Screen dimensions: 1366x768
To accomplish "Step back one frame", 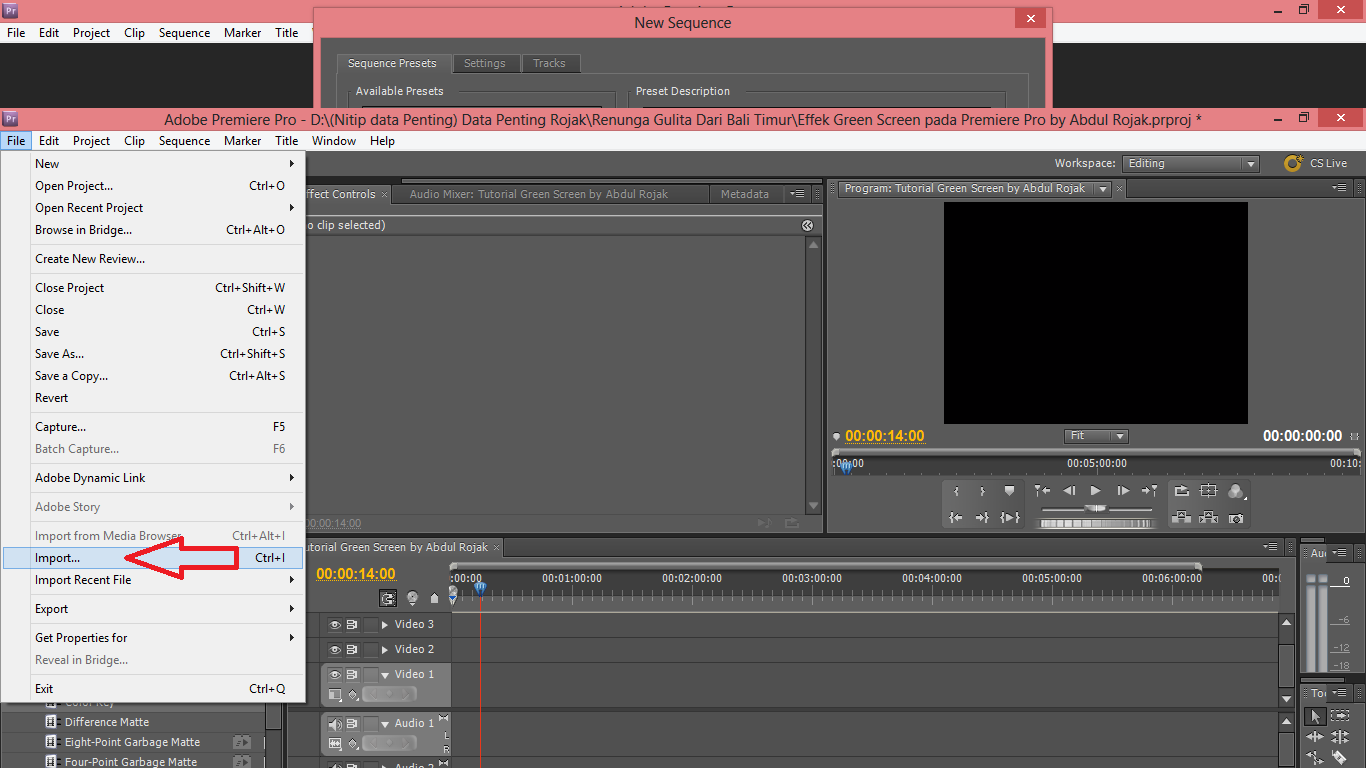I will click(x=1069, y=491).
